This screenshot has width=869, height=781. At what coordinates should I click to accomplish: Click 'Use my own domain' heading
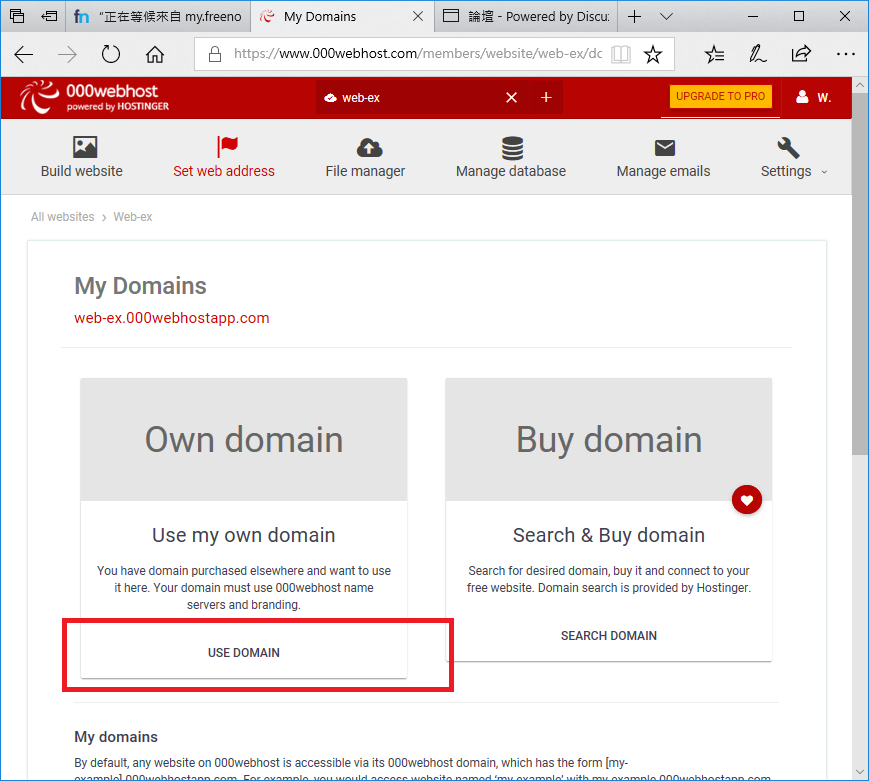click(x=244, y=535)
